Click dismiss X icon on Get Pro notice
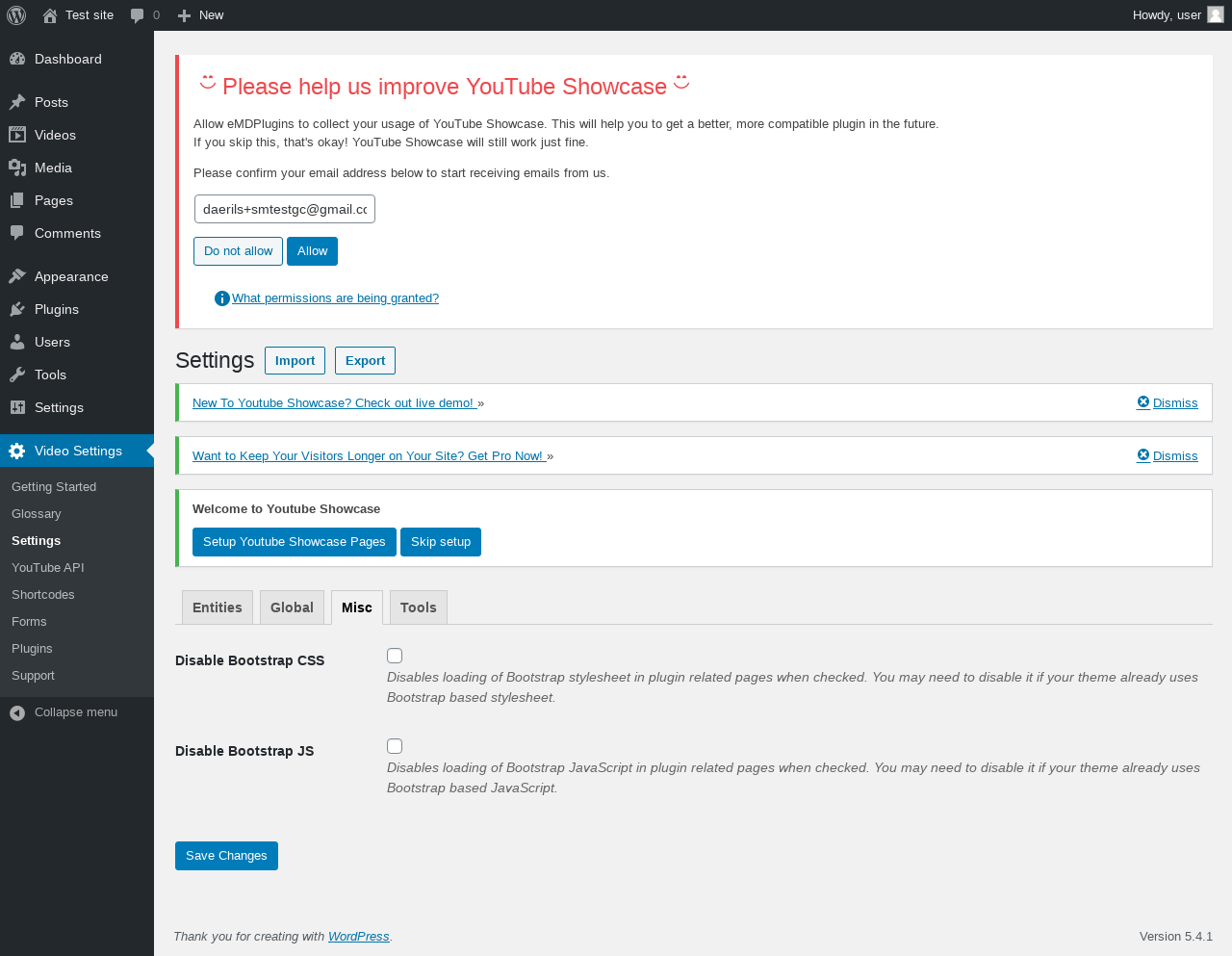1232x956 pixels. [x=1143, y=455]
